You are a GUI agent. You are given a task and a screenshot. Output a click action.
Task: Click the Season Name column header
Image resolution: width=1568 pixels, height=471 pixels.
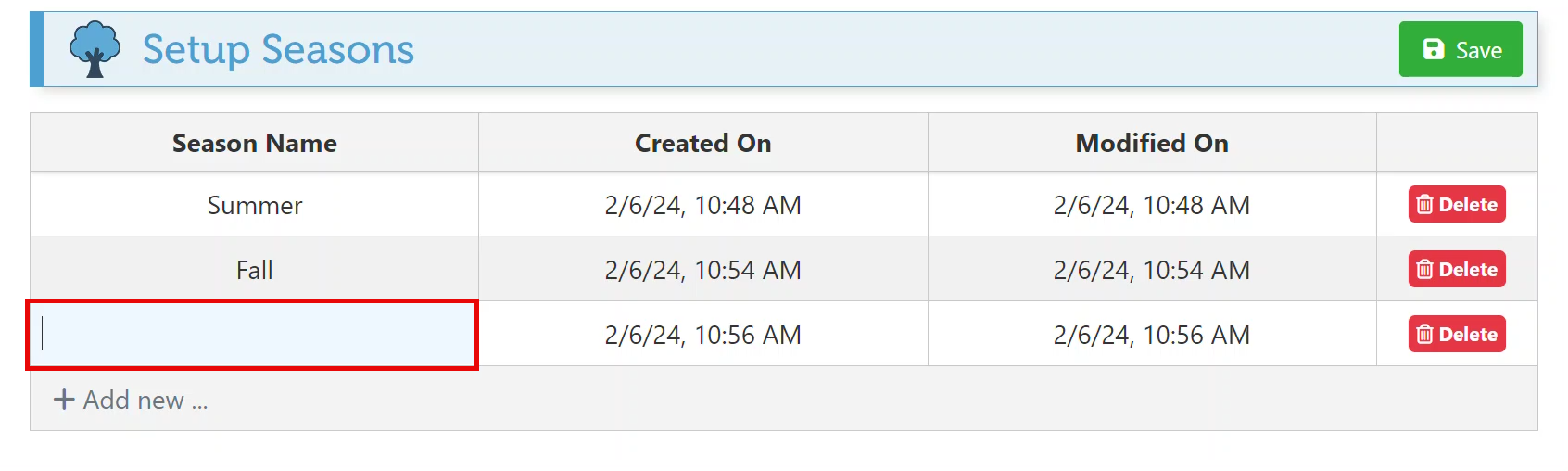pyautogui.click(x=254, y=143)
